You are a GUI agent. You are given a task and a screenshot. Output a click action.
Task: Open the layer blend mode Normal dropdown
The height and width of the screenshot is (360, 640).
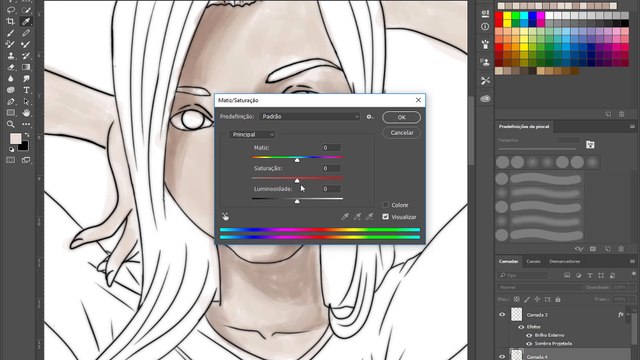coord(540,287)
